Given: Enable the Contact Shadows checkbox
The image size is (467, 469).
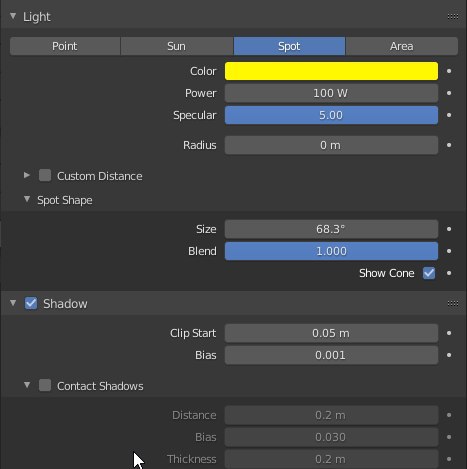Looking at the screenshot, I should (x=45, y=385).
